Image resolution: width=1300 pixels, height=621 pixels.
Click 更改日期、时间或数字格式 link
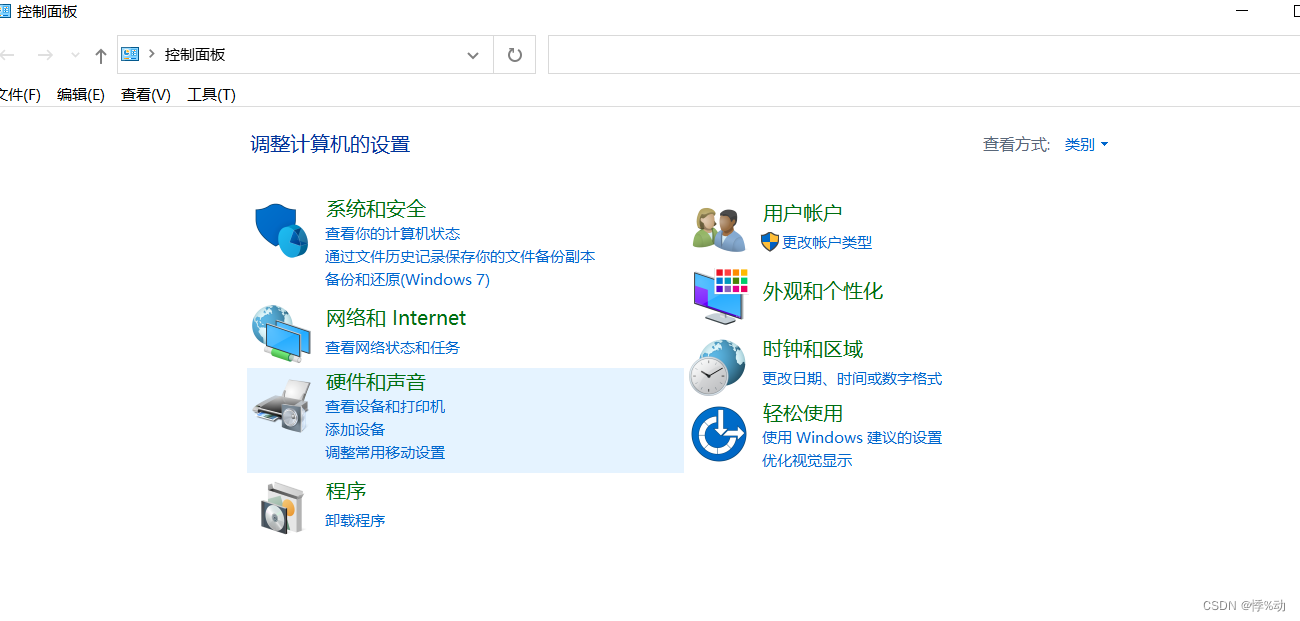tap(852, 378)
